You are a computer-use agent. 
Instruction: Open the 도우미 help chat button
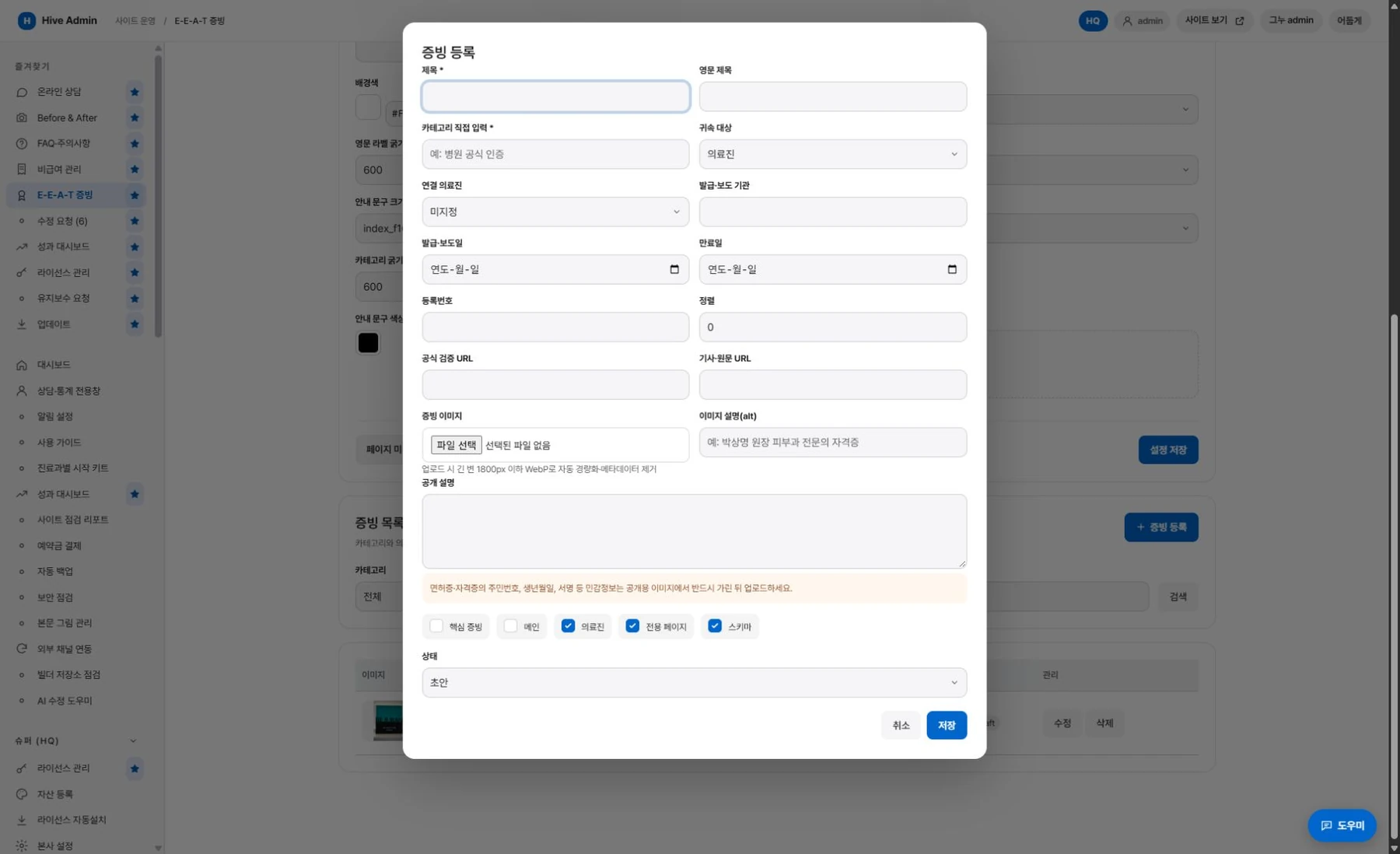(1342, 825)
